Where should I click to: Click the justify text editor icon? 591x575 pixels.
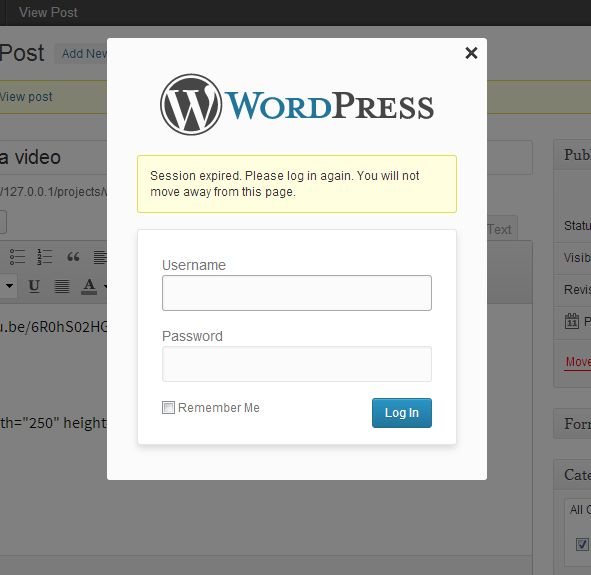61,286
